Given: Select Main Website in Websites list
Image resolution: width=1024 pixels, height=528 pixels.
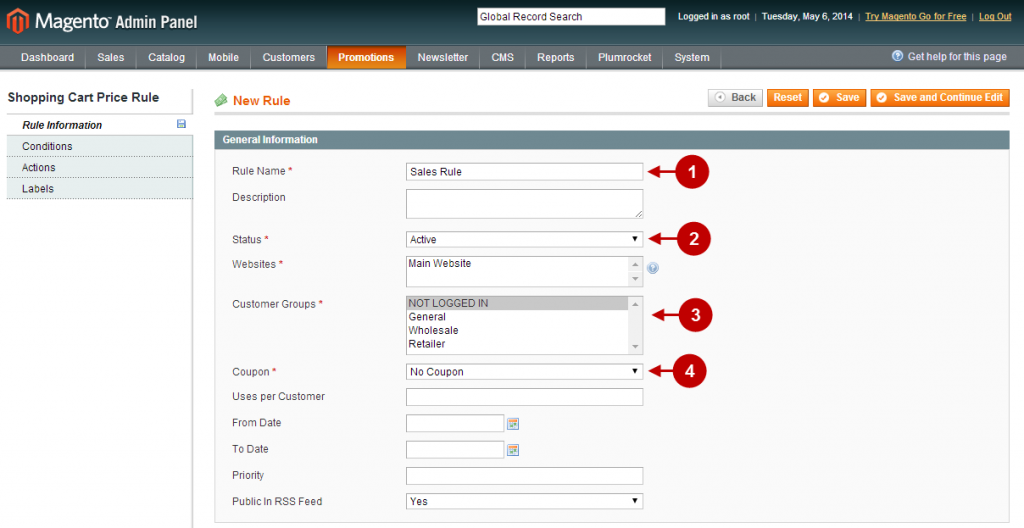Looking at the screenshot, I should pyautogui.click(x=518, y=263).
